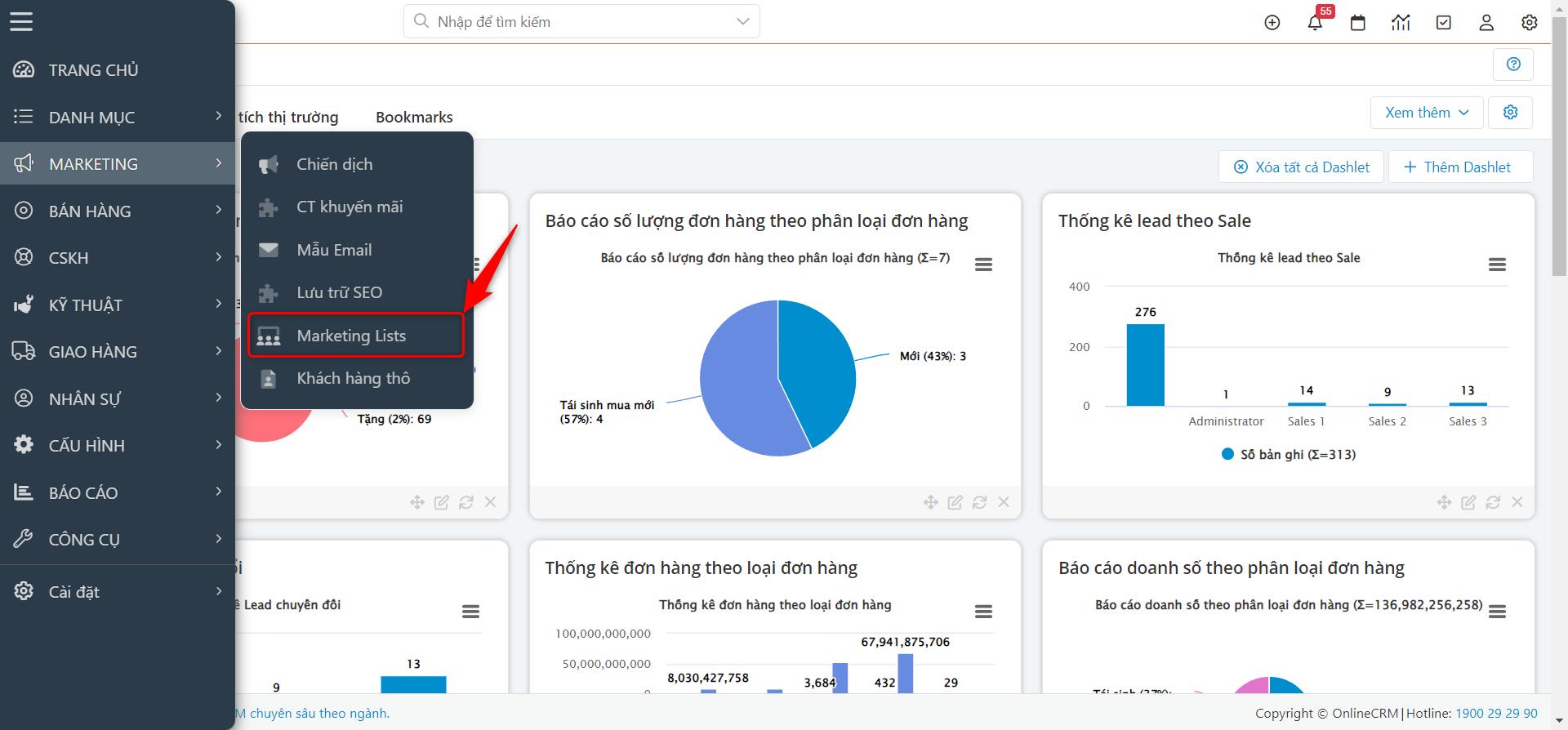Toggle the hamburger sidebar menu
Image resolution: width=1568 pixels, height=730 pixels.
[x=21, y=22]
